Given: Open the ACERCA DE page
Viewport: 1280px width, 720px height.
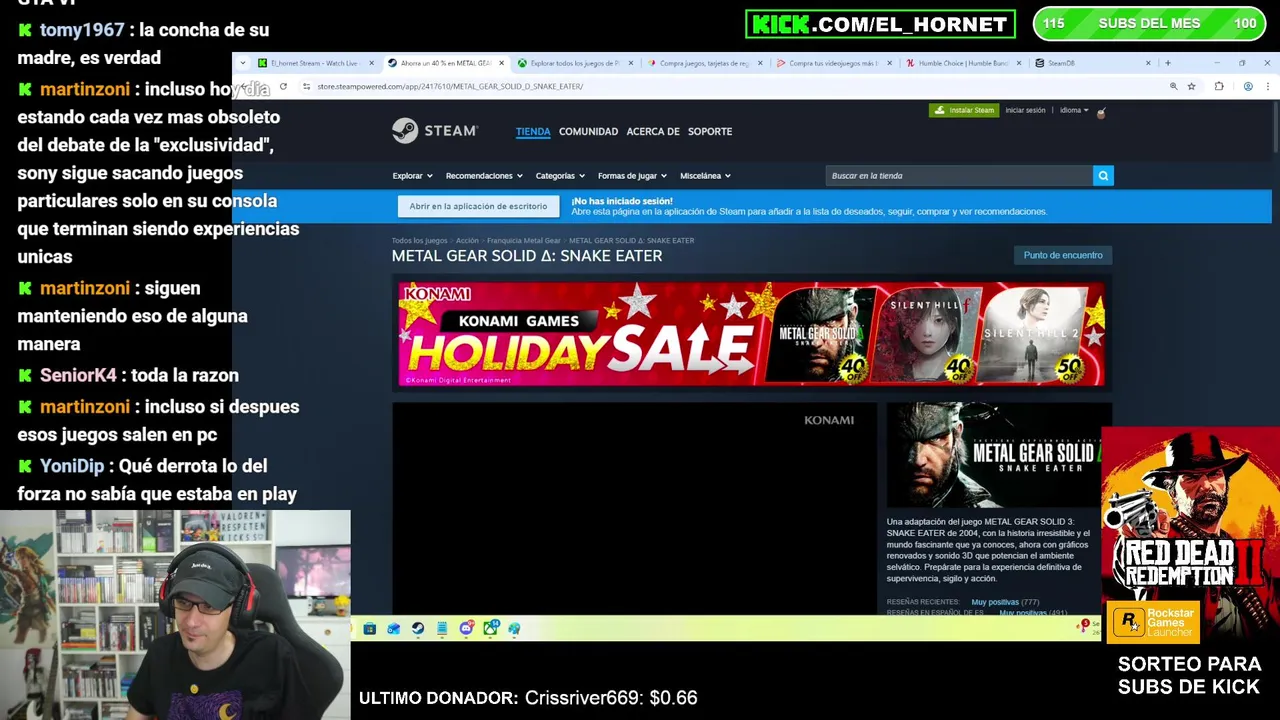Looking at the screenshot, I should click(x=653, y=131).
